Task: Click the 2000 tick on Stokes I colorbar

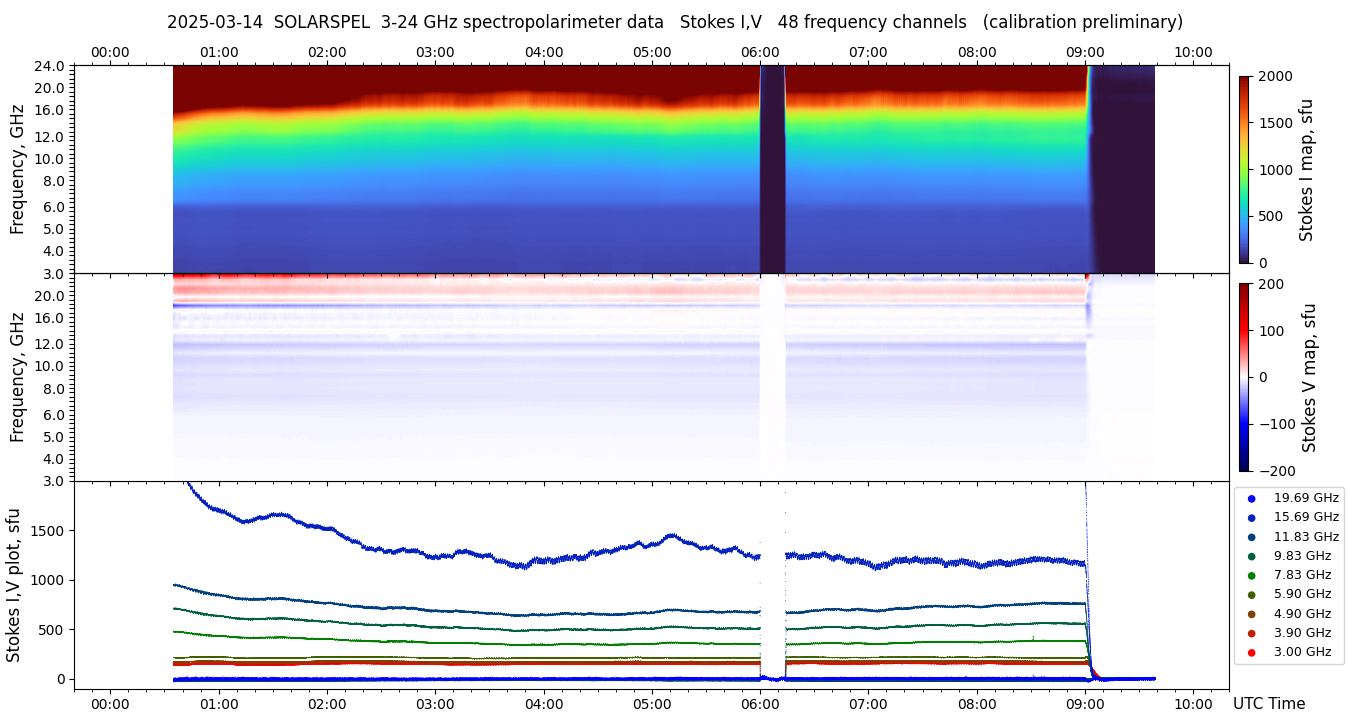Action: pyautogui.click(x=1274, y=76)
